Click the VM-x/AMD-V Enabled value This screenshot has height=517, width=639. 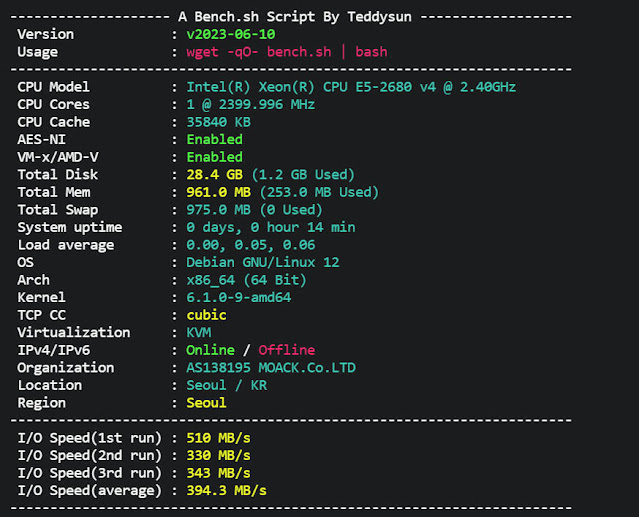point(214,157)
